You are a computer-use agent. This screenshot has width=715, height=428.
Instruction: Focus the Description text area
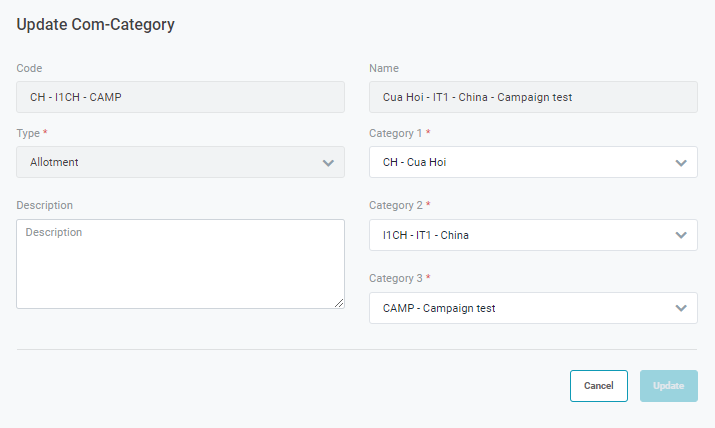pyautogui.click(x=180, y=264)
